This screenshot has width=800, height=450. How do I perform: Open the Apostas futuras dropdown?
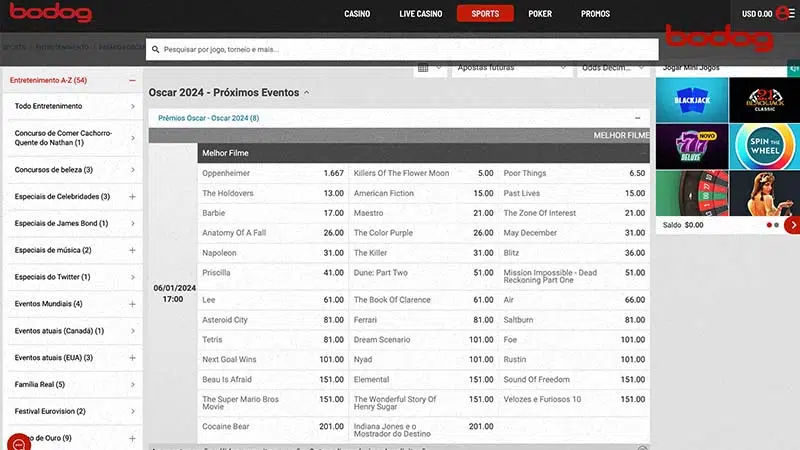click(x=510, y=68)
